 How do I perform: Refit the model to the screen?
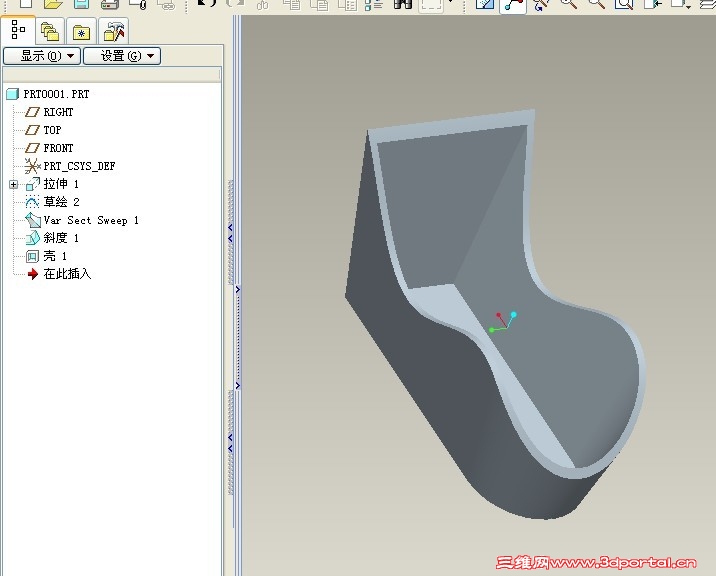[x=624, y=4]
